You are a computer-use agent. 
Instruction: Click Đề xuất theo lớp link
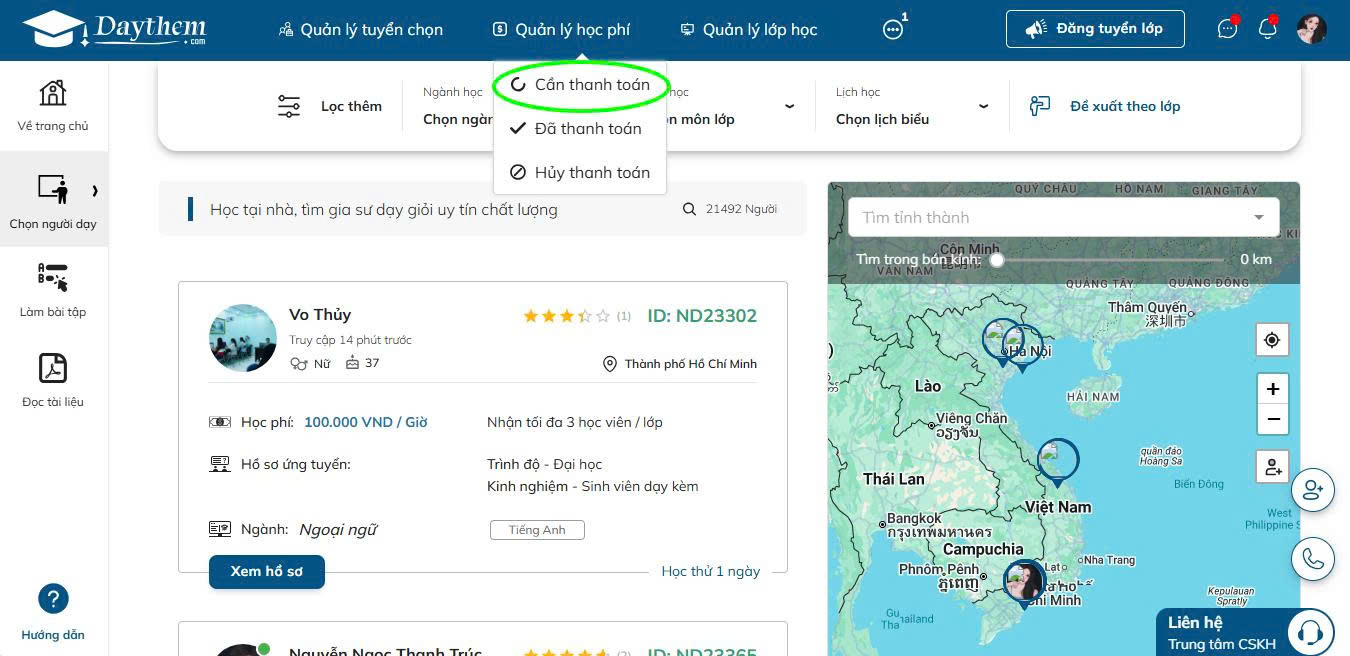(x=1105, y=106)
